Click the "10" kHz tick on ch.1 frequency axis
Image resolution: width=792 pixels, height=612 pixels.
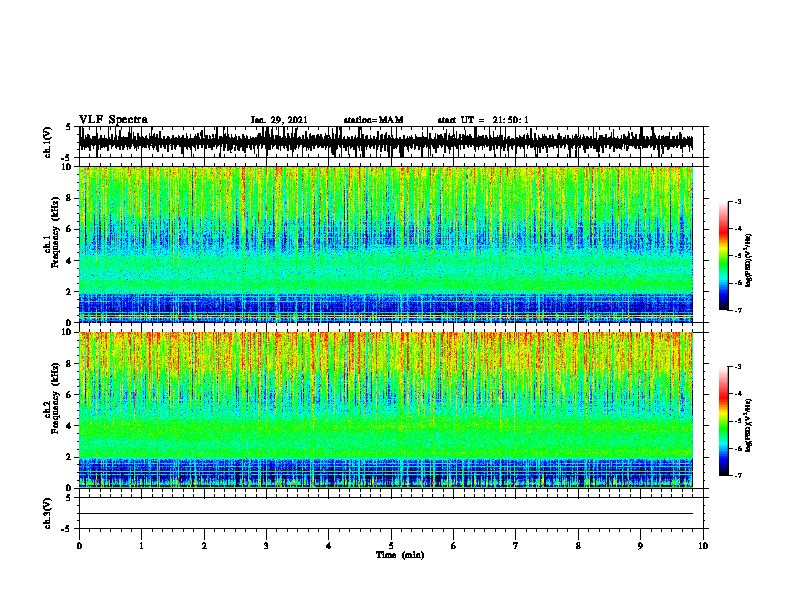pyautogui.click(x=67, y=167)
